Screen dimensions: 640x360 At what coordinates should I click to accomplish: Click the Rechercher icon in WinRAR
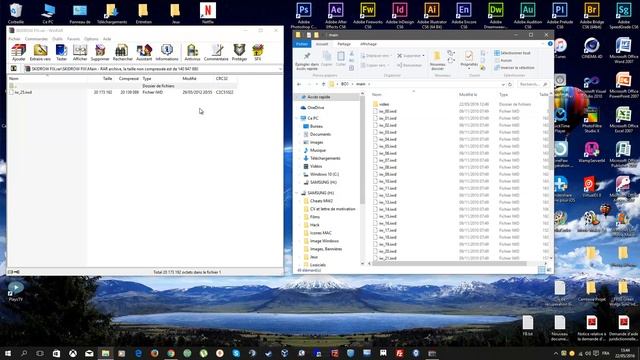pos(122,53)
